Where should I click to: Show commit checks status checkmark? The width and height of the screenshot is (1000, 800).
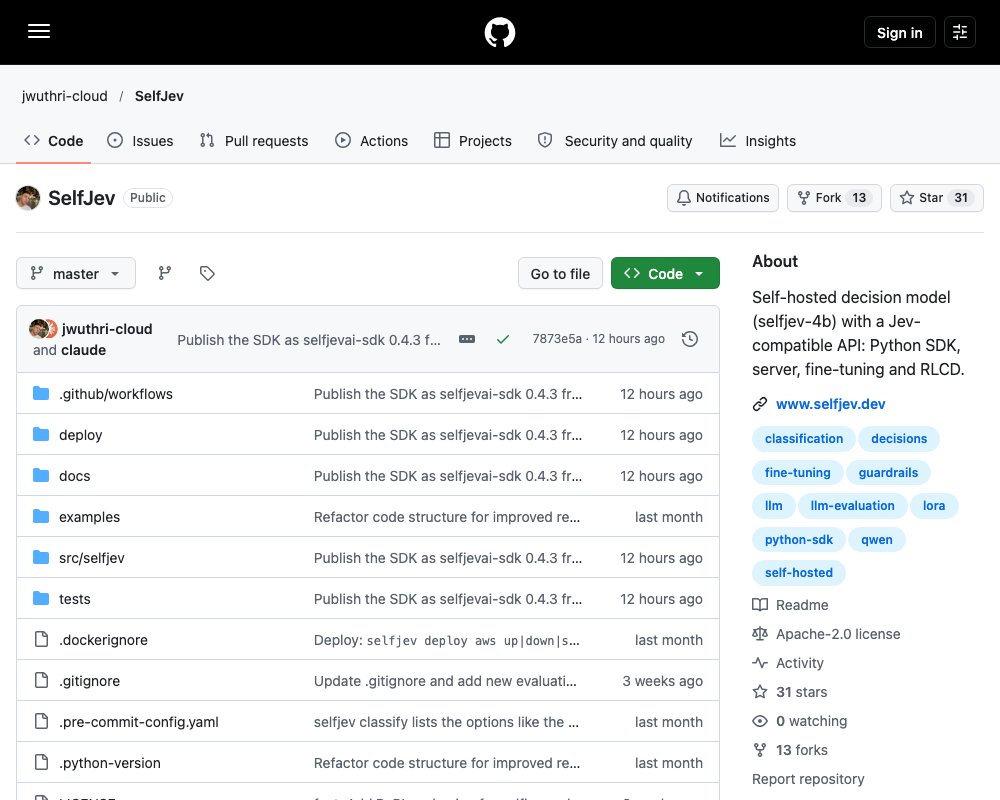(503, 339)
